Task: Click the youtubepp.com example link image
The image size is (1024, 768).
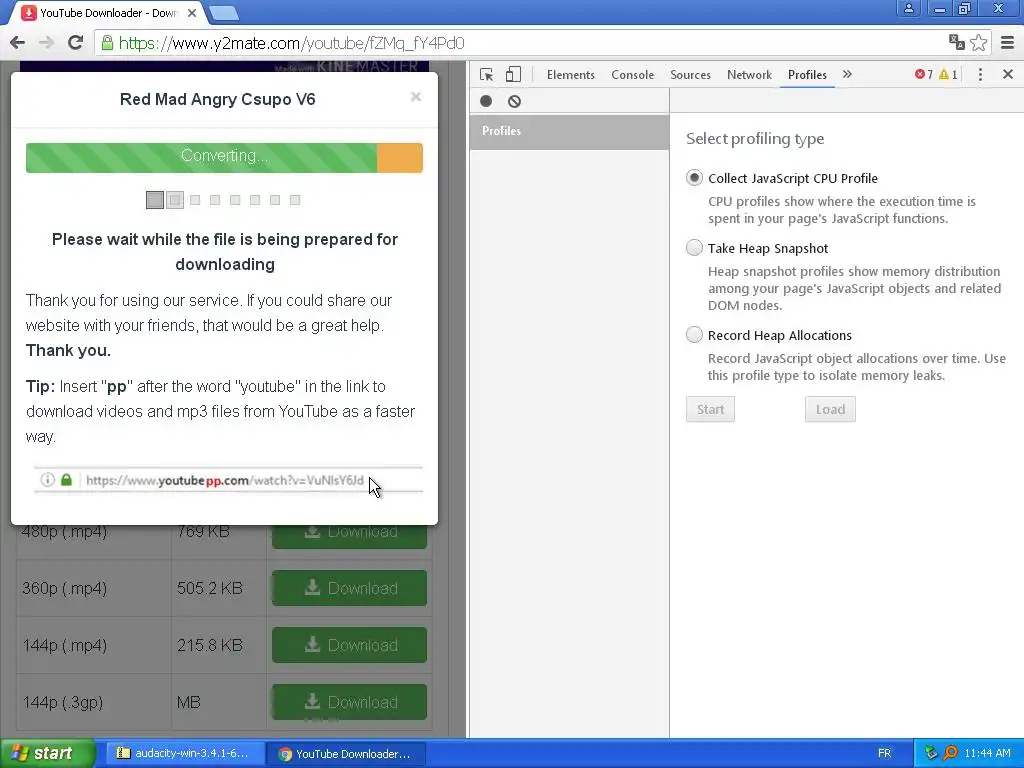Action: (229, 480)
